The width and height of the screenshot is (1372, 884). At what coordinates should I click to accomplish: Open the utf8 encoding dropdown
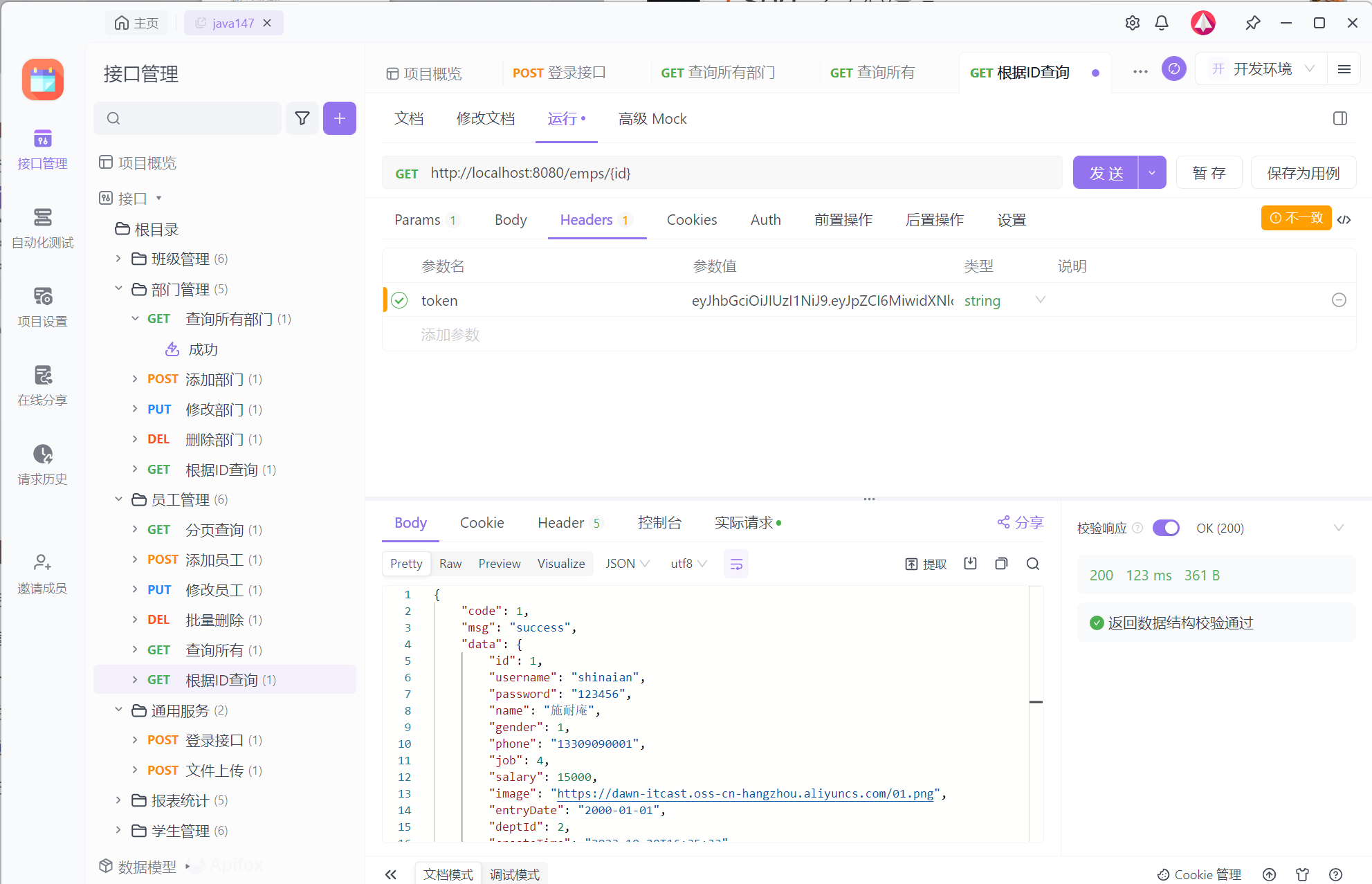point(688,564)
